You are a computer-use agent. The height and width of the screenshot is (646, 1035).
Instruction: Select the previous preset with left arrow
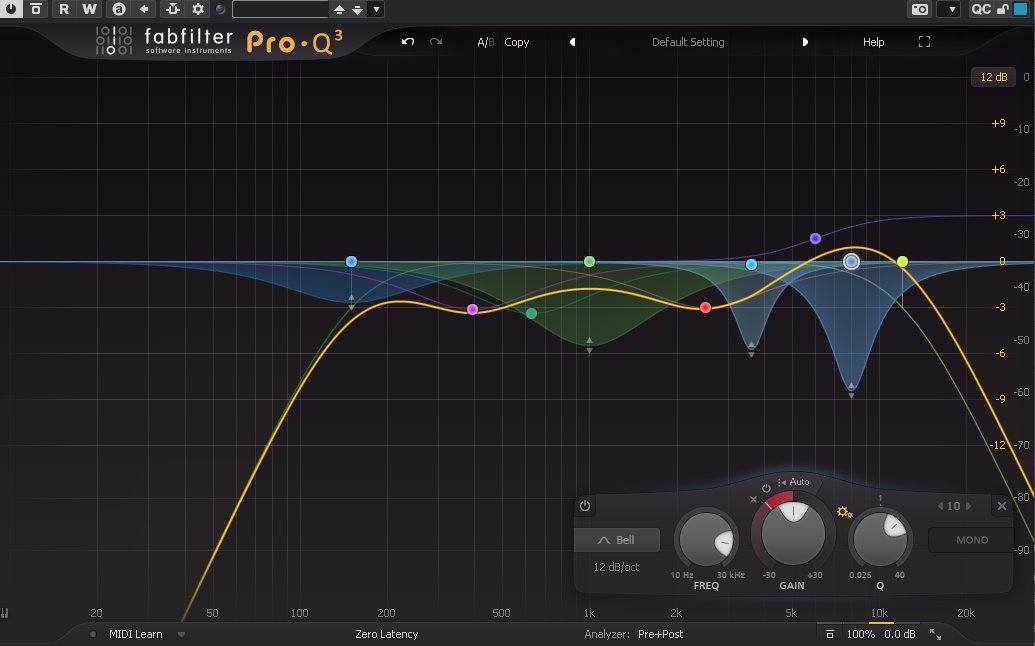click(x=572, y=42)
